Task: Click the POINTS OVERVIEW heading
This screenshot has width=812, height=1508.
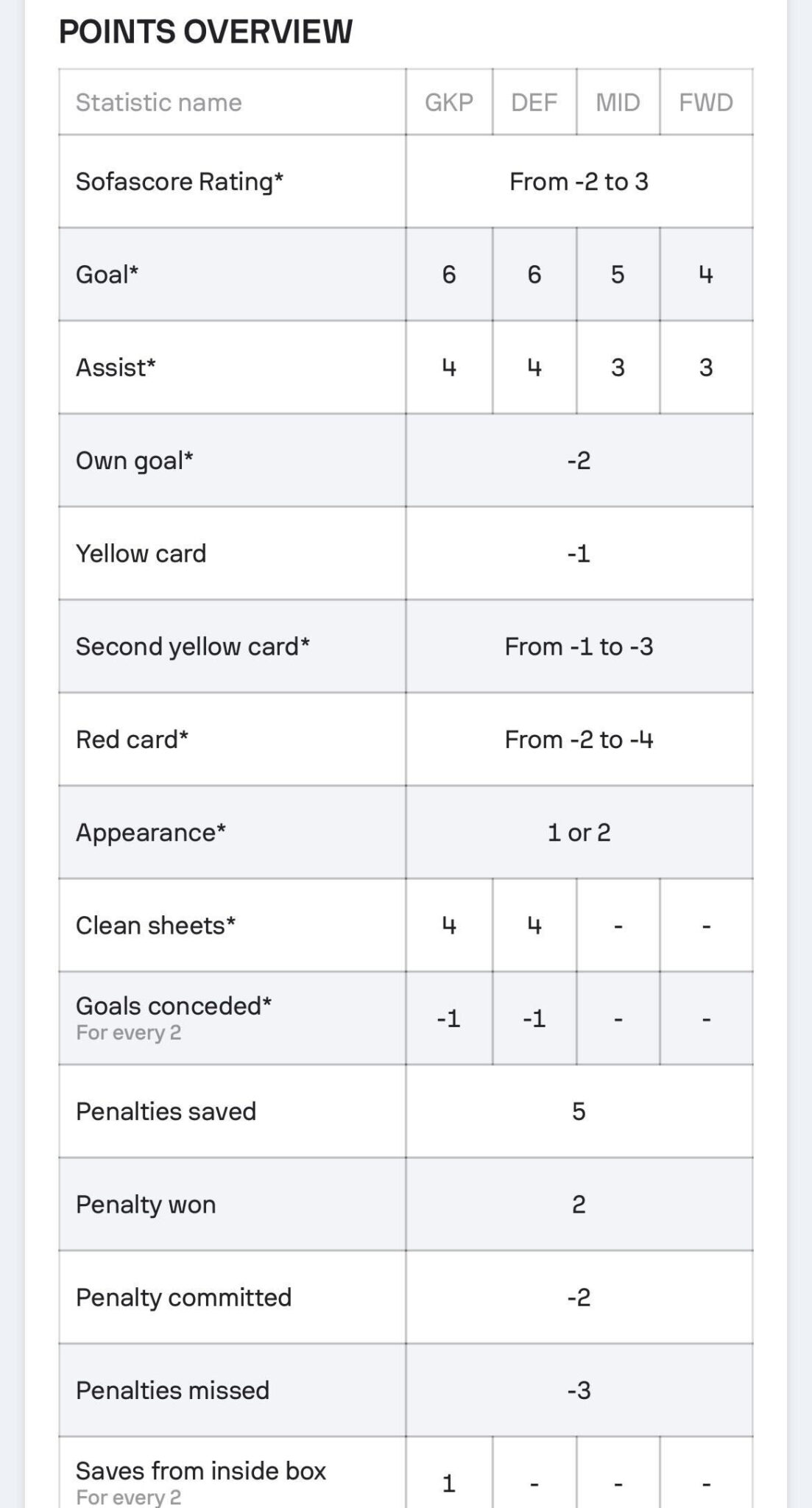Action: (x=206, y=32)
